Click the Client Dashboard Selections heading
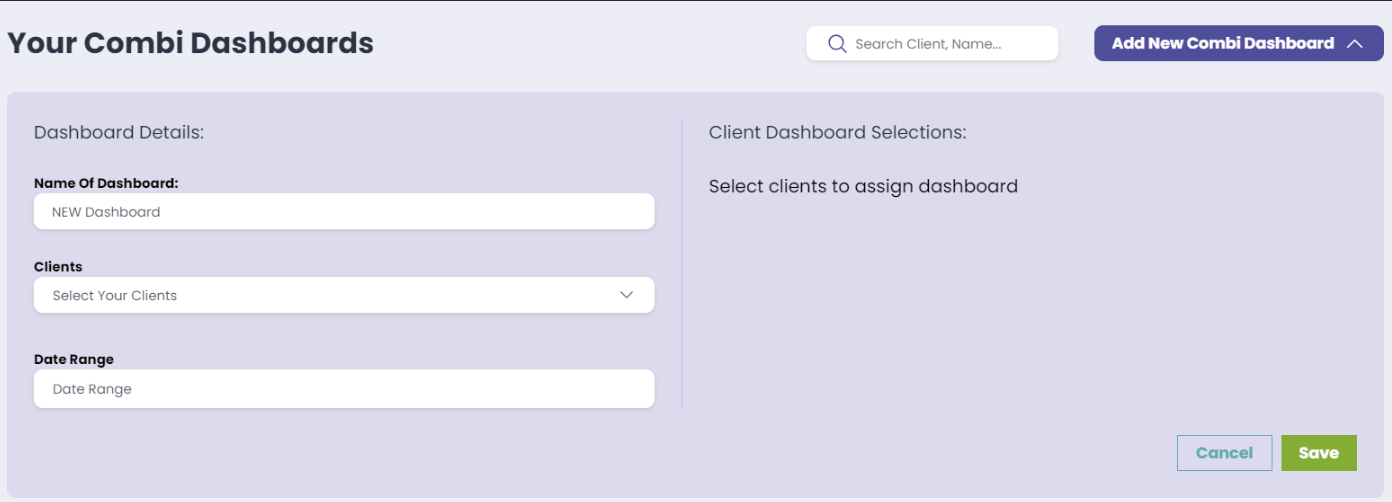 pos(838,132)
